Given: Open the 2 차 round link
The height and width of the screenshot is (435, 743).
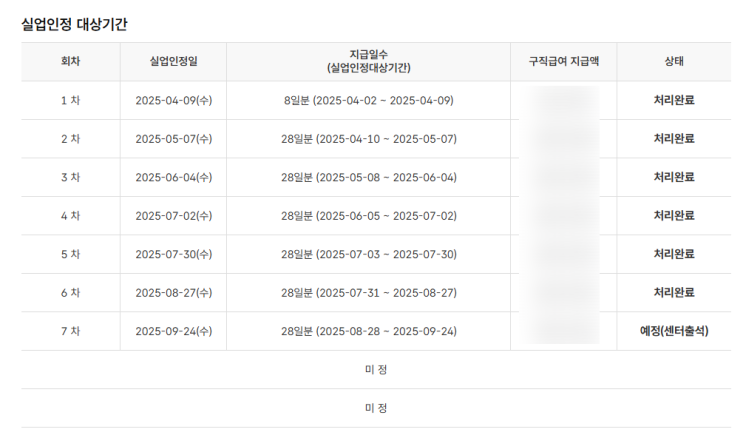Looking at the screenshot, I should pos(70,139).
